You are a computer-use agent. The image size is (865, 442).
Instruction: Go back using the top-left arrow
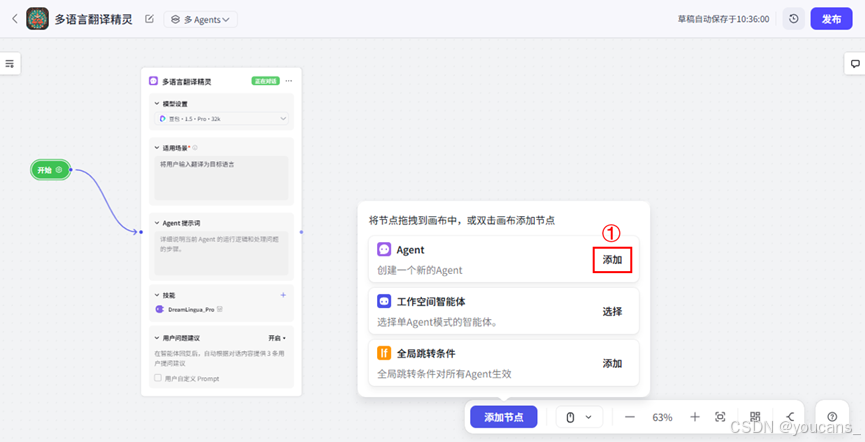(x=15, y=19)
